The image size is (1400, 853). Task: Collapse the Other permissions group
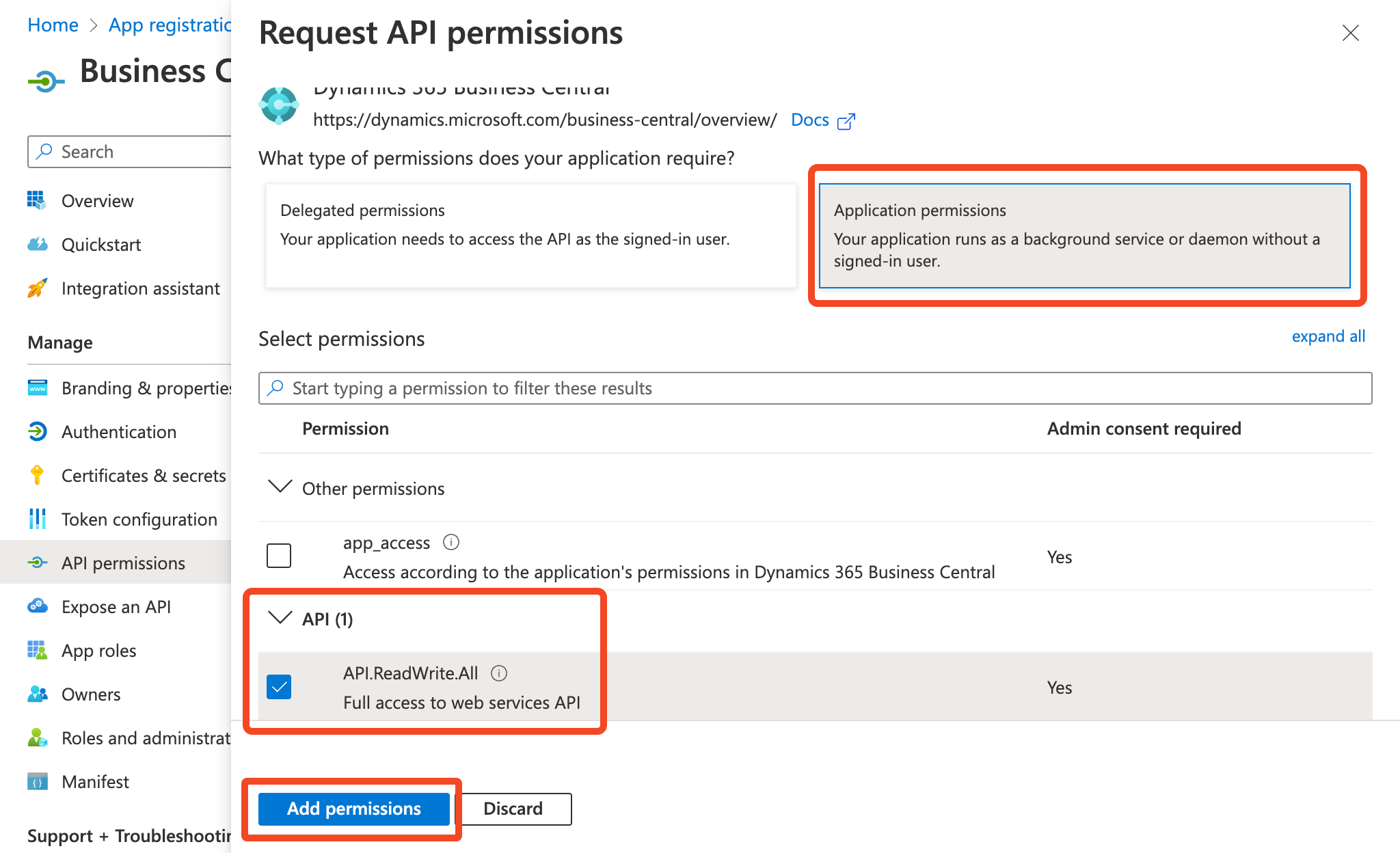[x=280, y=487]
